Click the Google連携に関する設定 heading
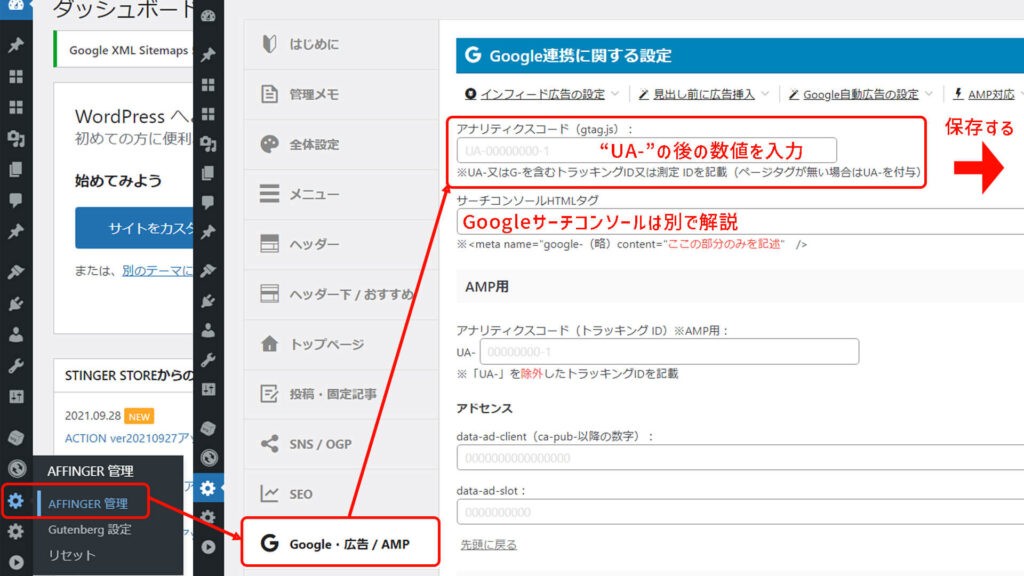Image resolution: width=1024 pixels, height=576 pixels. (581, 56)
